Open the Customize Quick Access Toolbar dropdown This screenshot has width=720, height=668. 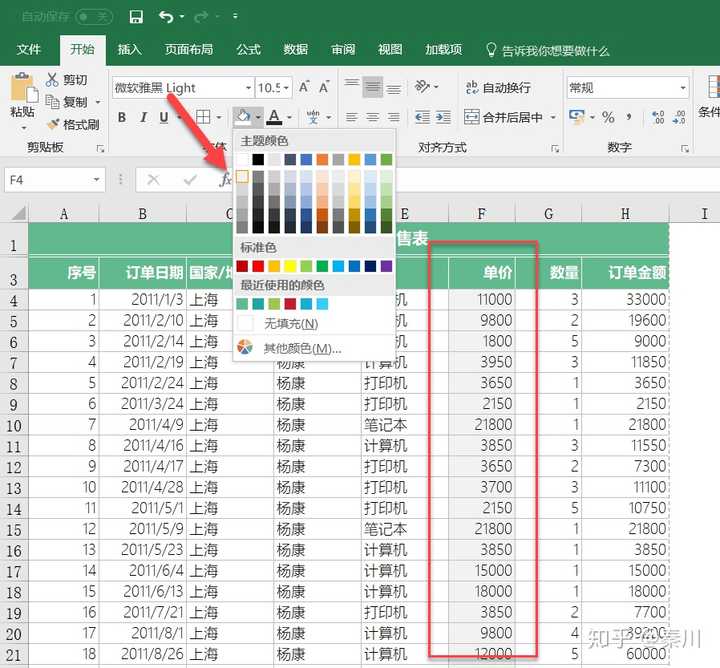(235, 17)
